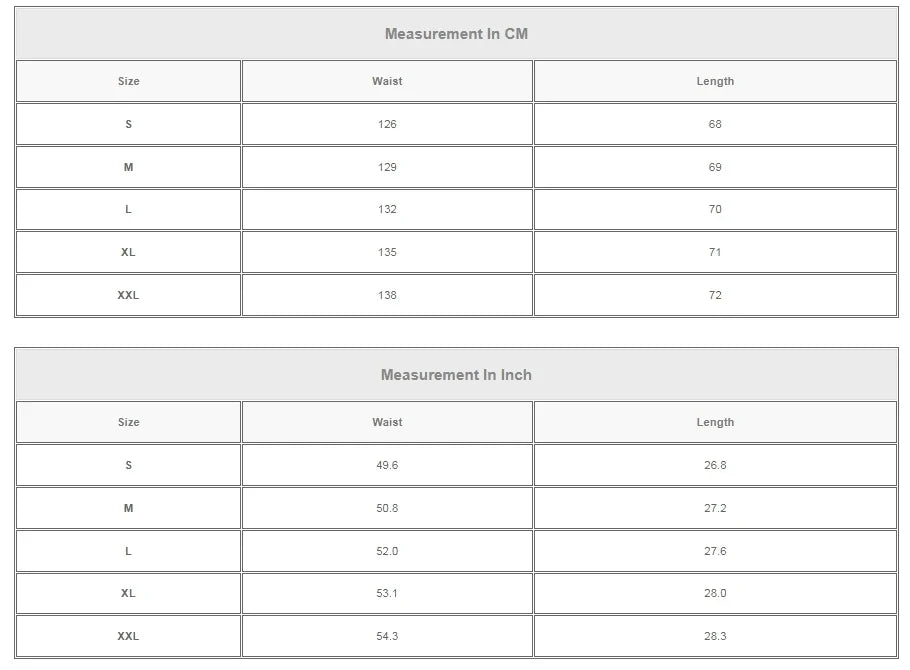Click length value 28.3 cell
The image size is (910, 670).
coord(715,636)
